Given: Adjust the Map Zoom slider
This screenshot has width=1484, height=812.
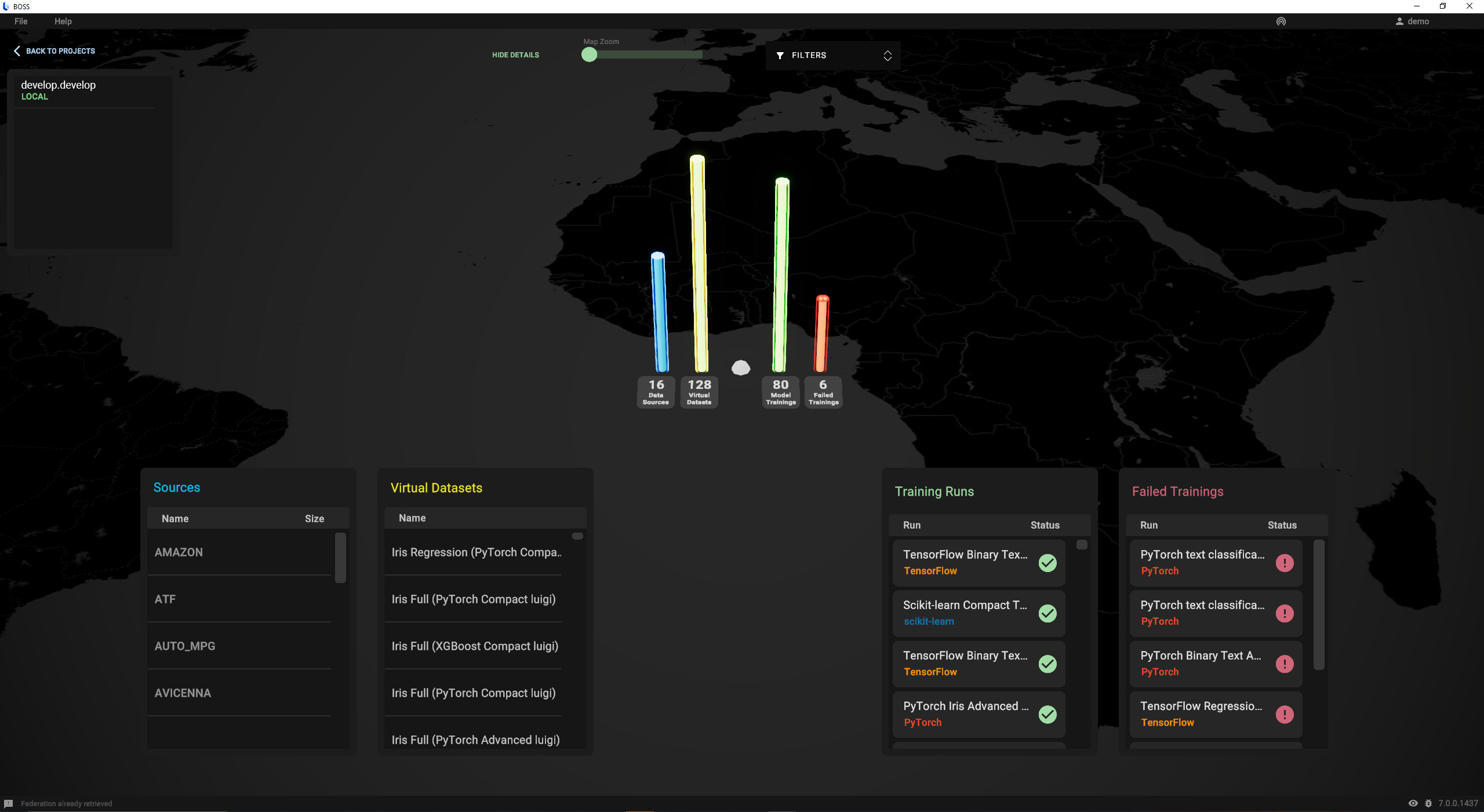Looking at the screenshot, I should (x=590, y=55).
